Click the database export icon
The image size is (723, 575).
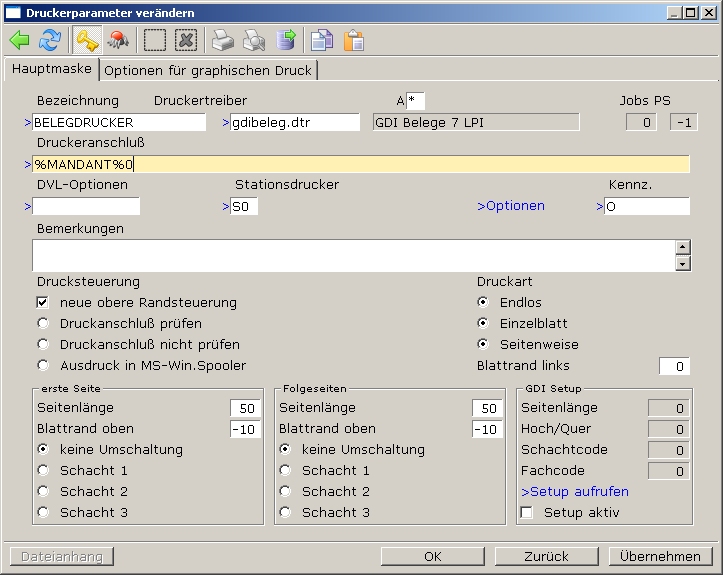point(286,40)
